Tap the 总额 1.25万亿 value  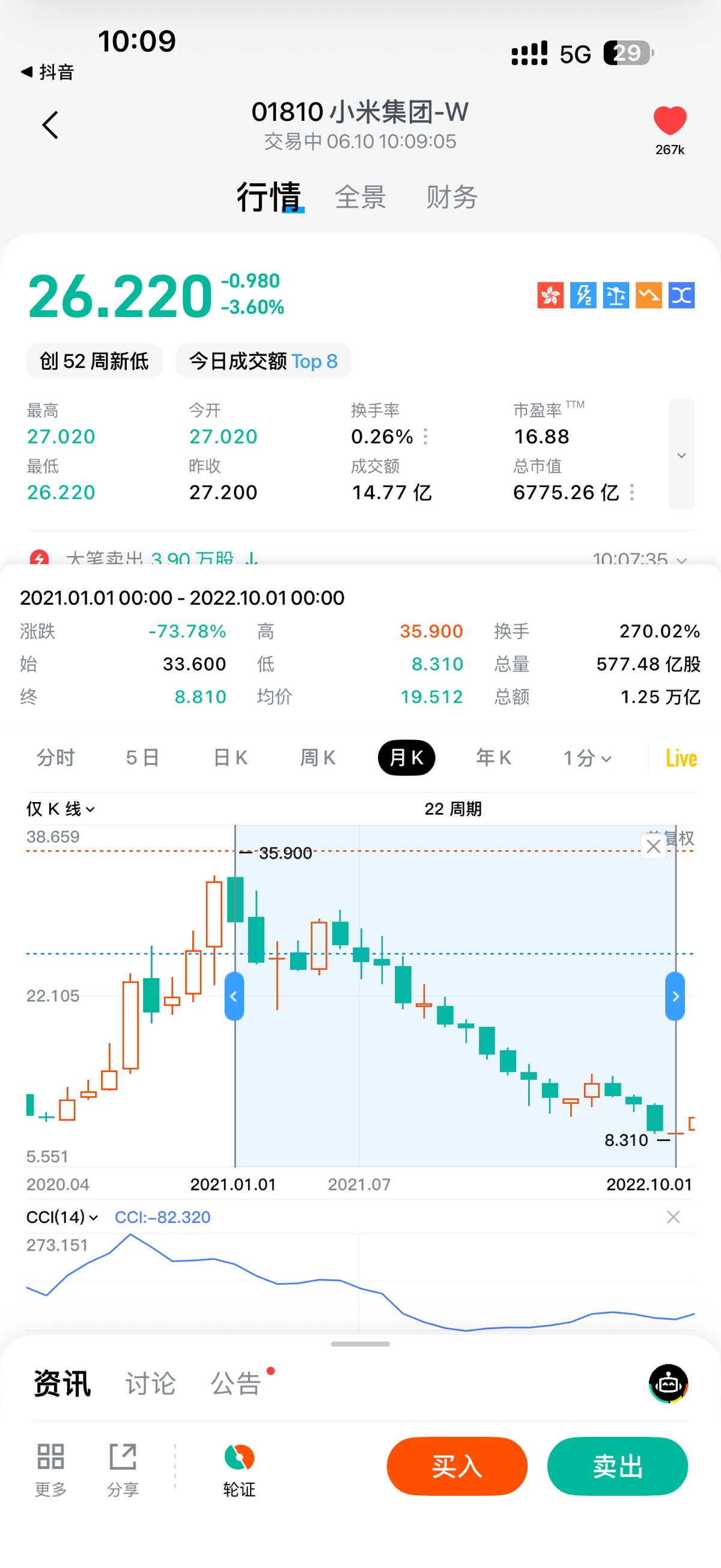pyautogui.click(x=660, y=697)
